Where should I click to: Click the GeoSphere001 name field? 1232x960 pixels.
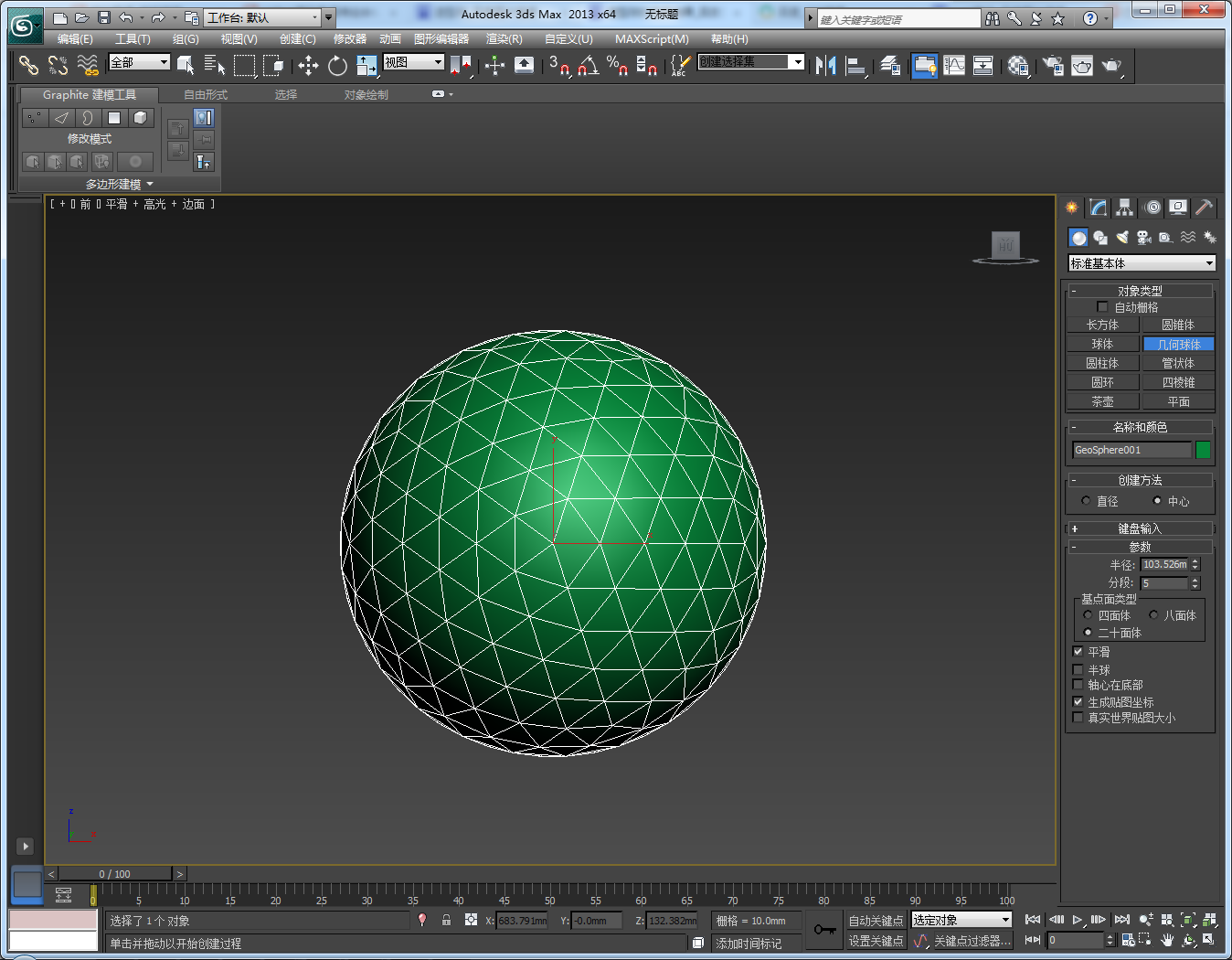pyautogui.click(x=1131, y=450)
